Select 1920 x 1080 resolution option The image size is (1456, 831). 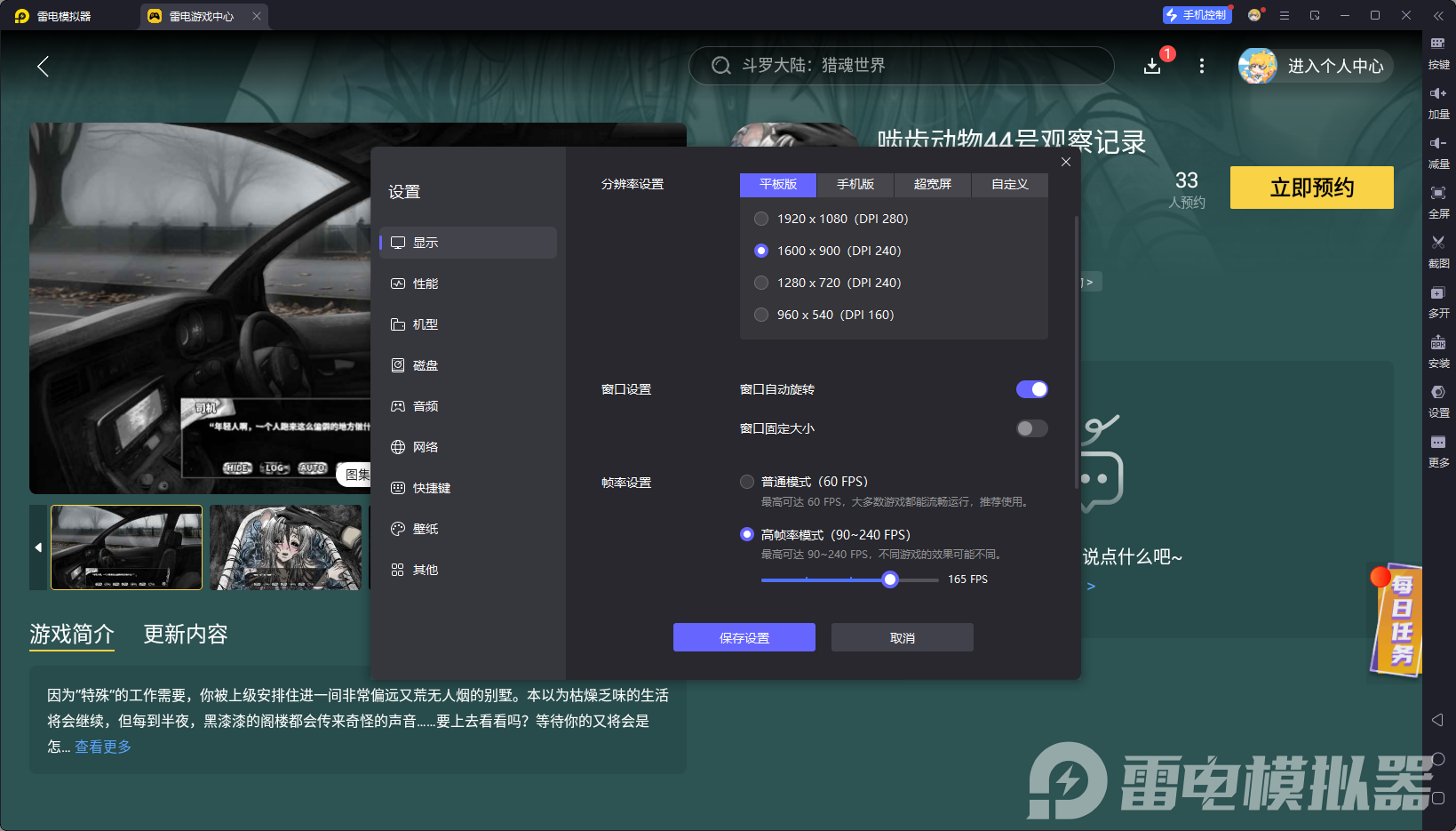[x=761, y=218]
